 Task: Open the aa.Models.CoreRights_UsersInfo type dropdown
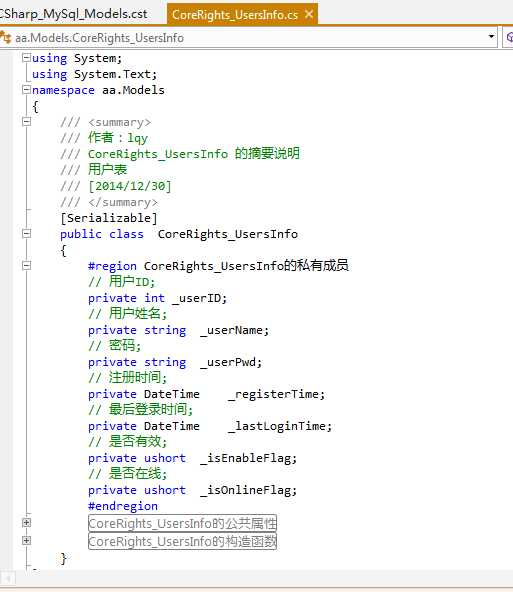491,37
